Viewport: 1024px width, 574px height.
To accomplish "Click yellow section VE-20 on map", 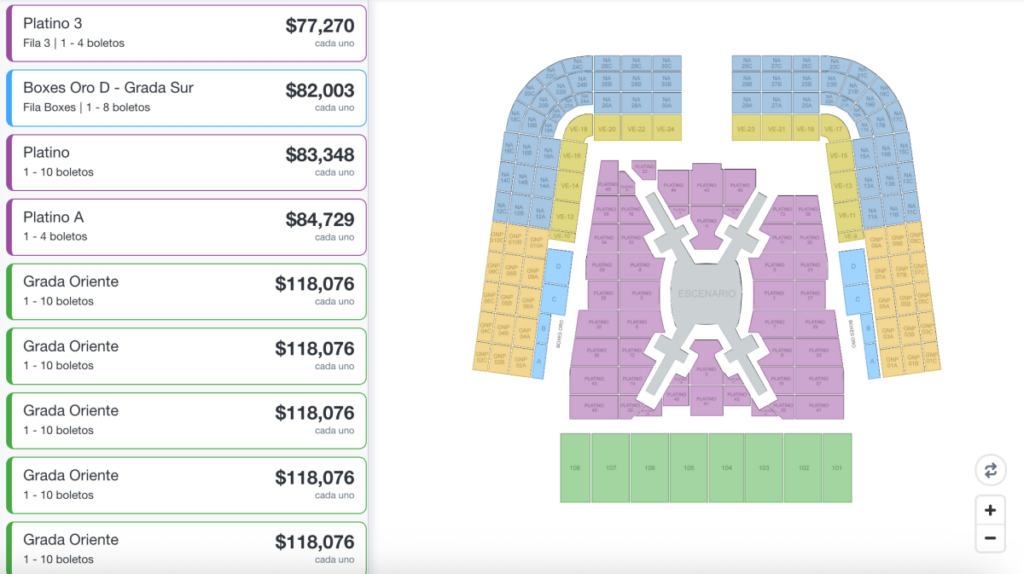I will [607, 129].
